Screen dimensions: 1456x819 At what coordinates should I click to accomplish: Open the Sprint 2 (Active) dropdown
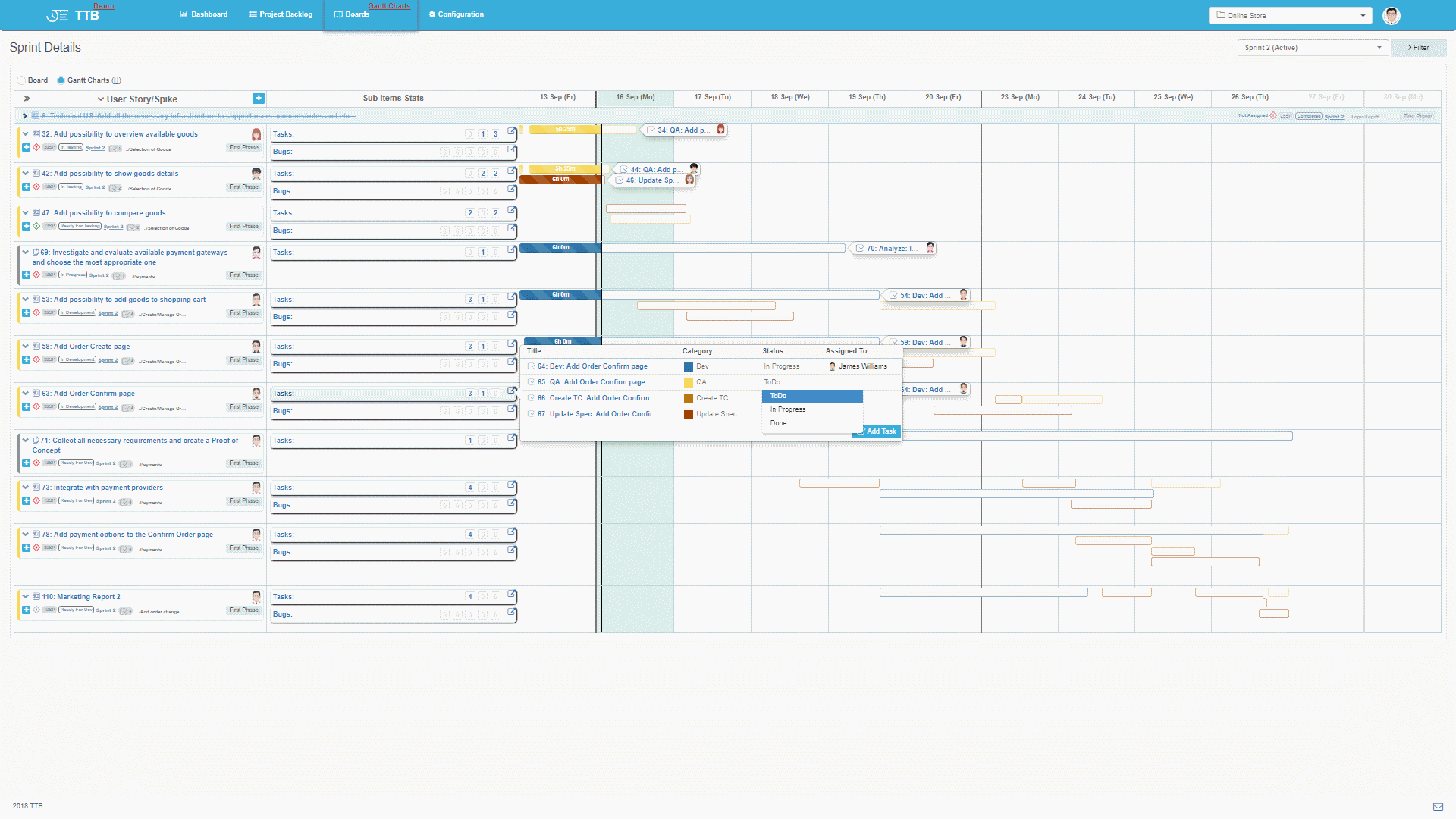[1312, 47]
